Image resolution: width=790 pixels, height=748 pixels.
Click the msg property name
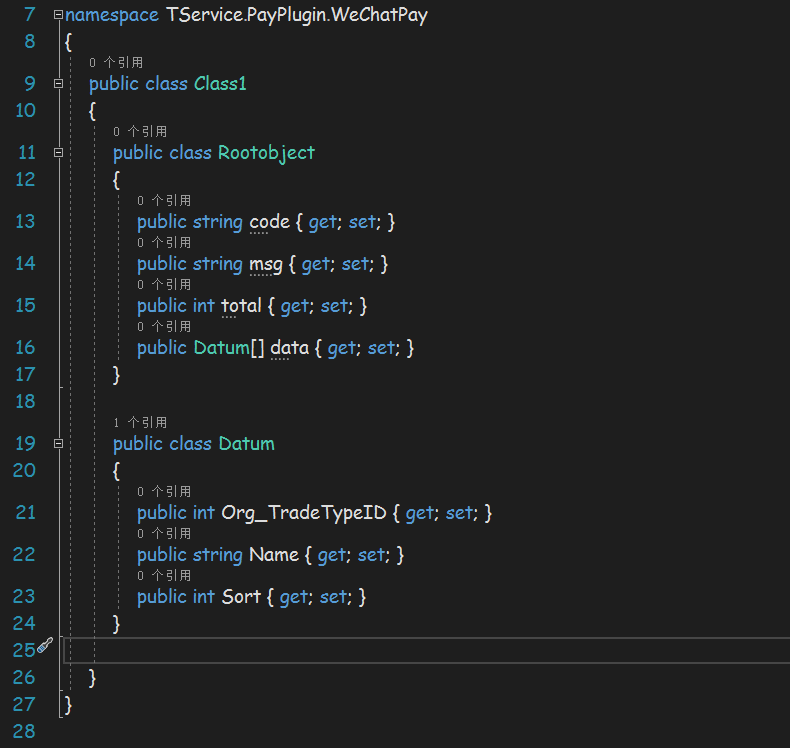[x=266, y=264]
